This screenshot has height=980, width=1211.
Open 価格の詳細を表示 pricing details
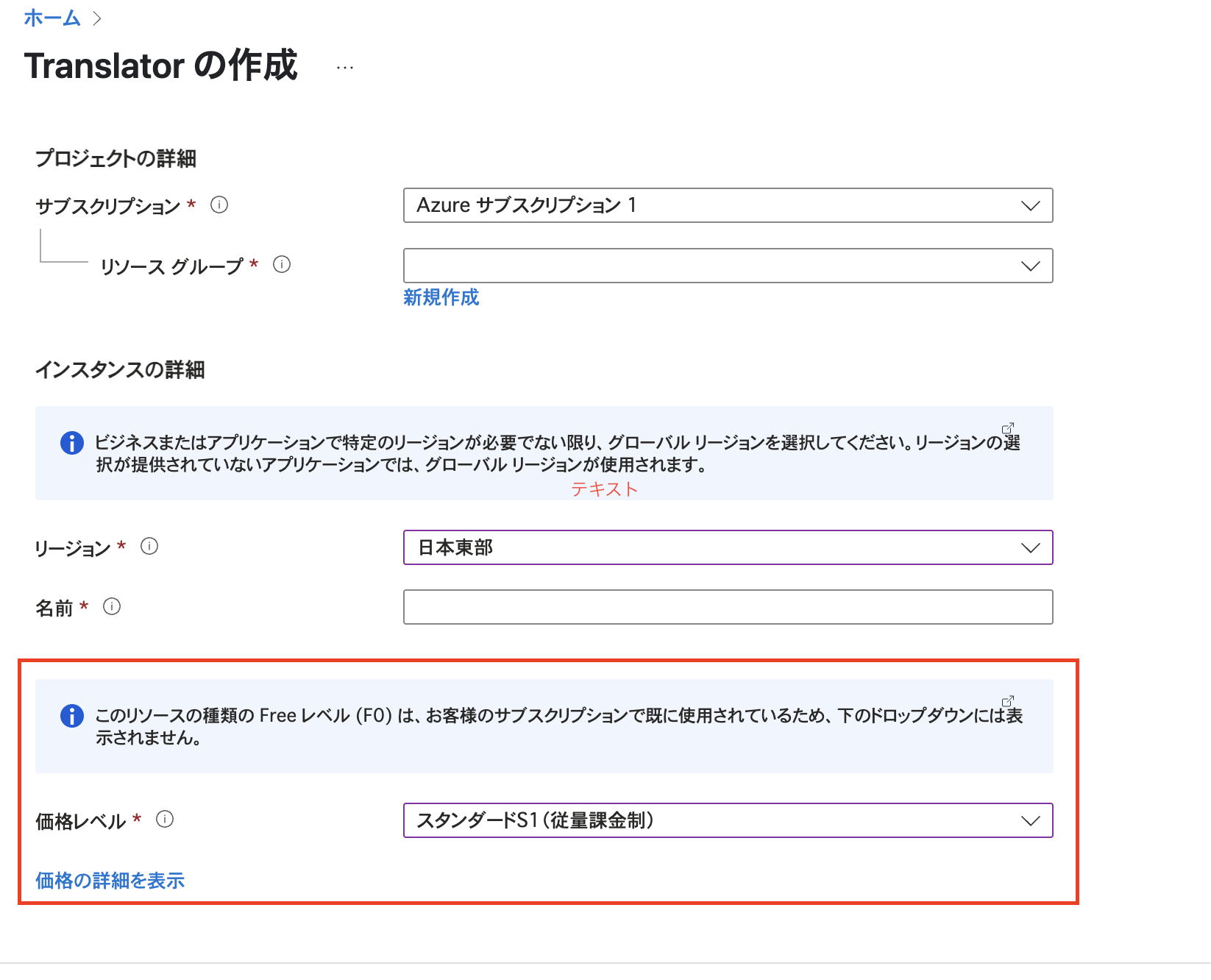[x=109, y=880]
